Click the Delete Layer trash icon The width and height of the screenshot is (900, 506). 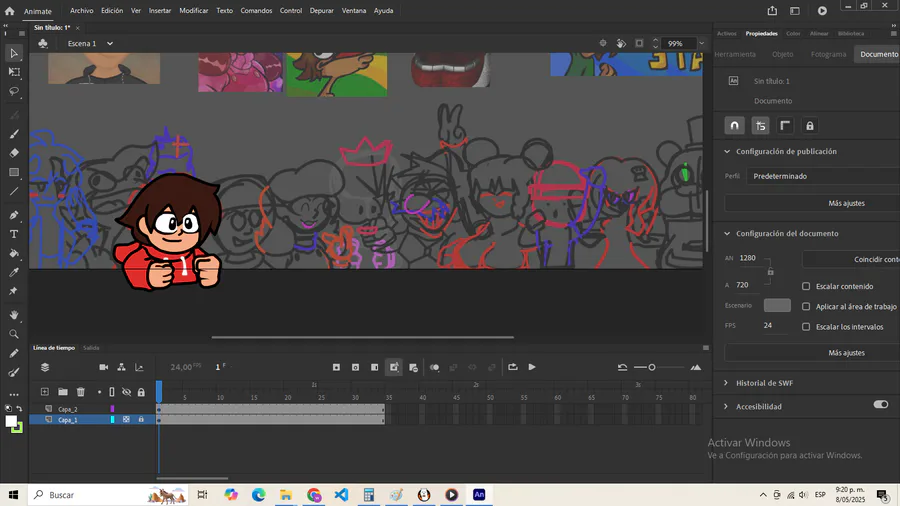(81, 392)
